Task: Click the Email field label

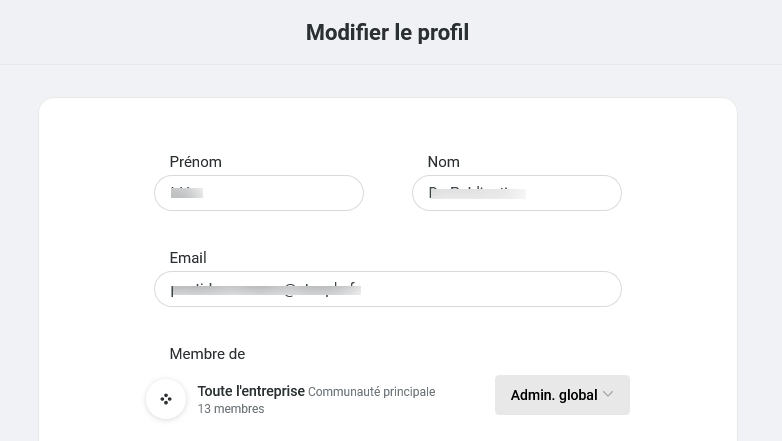Action: point(188,257)
